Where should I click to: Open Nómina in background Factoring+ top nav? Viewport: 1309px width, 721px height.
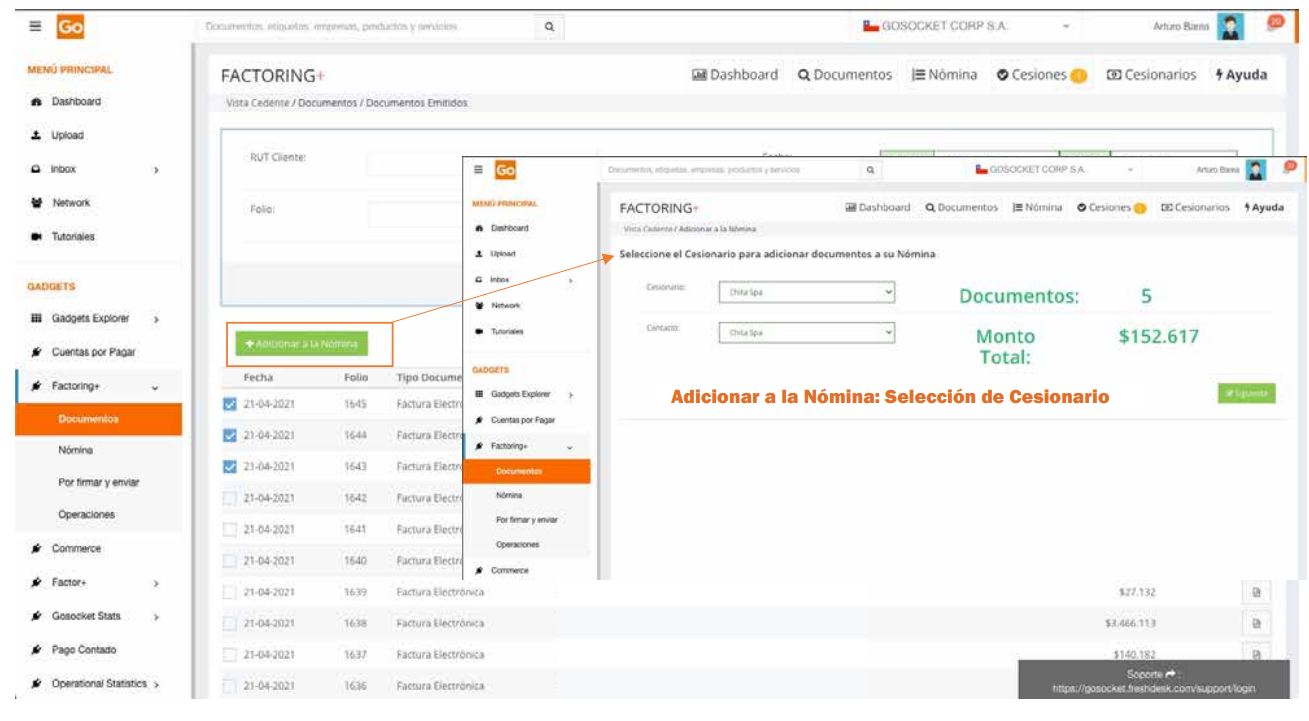[x=944, y=75]
